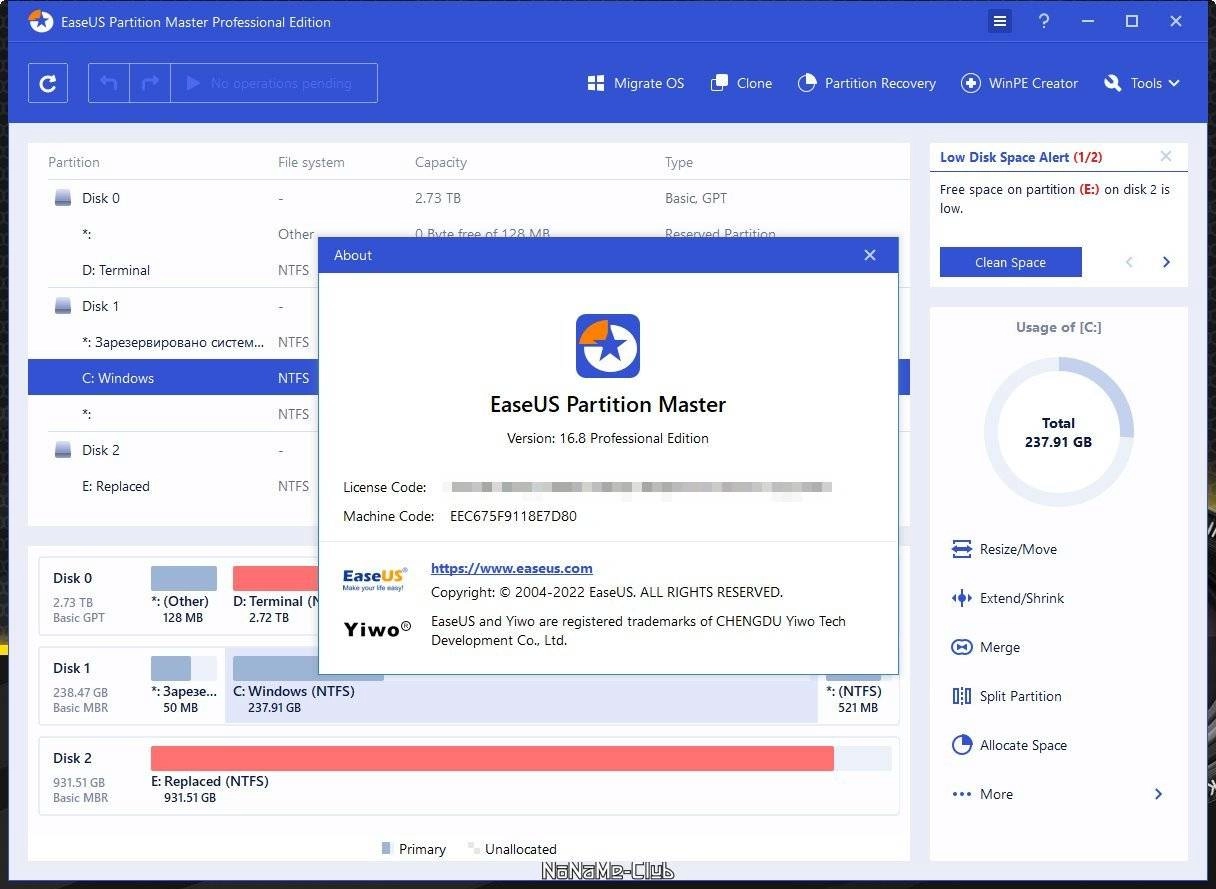Click the EaseUS app icon in title bar
The height and width of the screenshot is (889, 1216).
click(x=41, y=21)
